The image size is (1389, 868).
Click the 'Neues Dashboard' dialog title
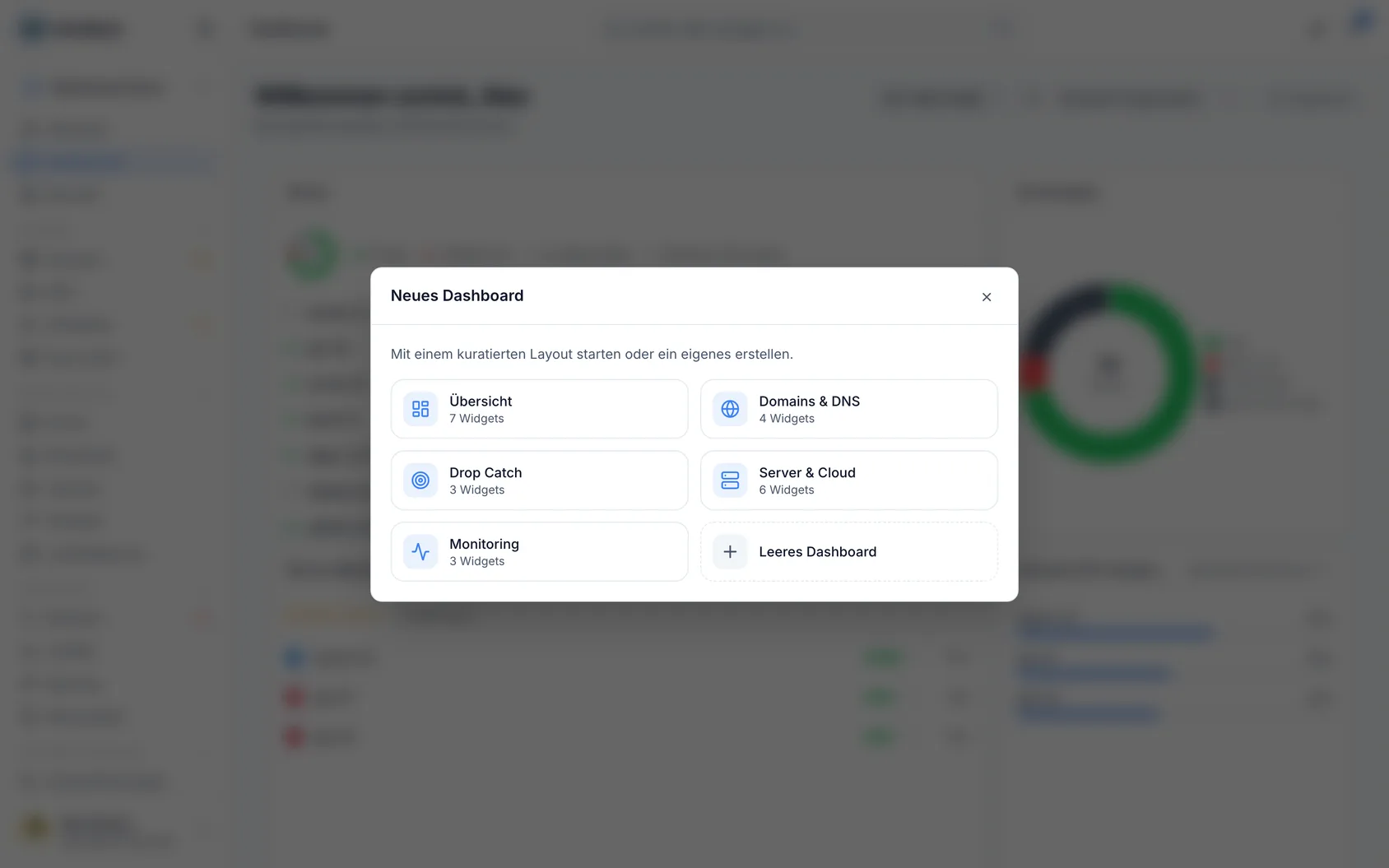tap(457, 295)
